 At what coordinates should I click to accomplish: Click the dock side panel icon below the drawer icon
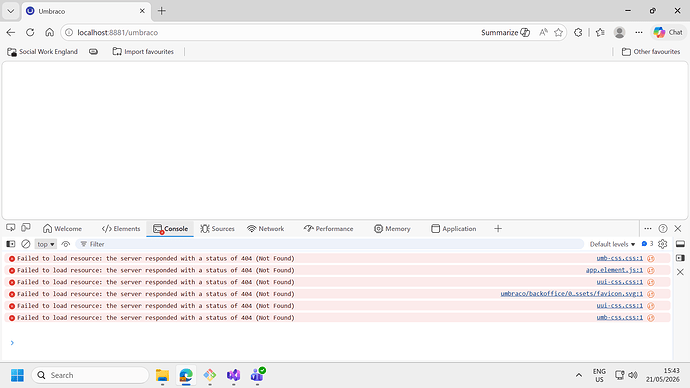click(x=680, y=258)
